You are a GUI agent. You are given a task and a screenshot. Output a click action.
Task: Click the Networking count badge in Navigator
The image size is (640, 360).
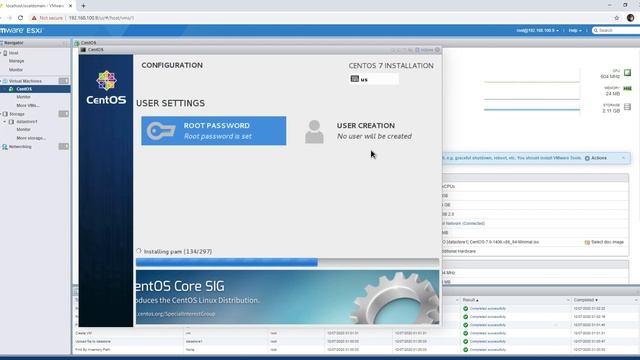64,147
